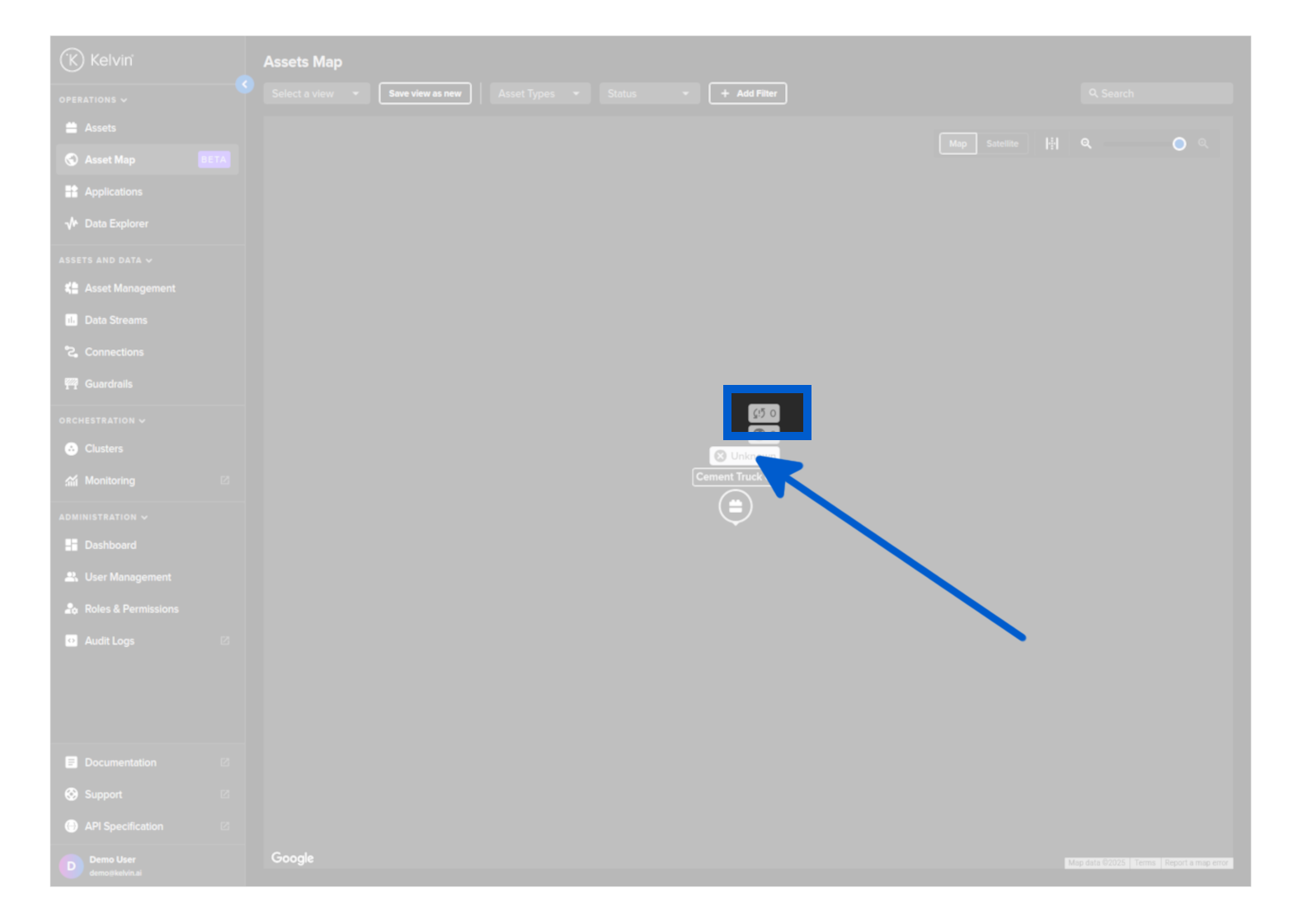This screenshot has width=1303, height=924.
Task: Click the Add Filter button
Action: coord(747,94)
